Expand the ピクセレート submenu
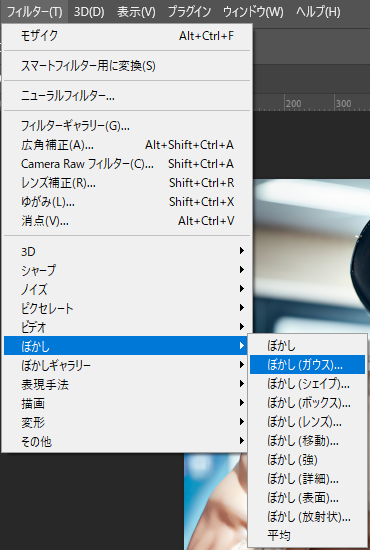 [x=127, y=308]
